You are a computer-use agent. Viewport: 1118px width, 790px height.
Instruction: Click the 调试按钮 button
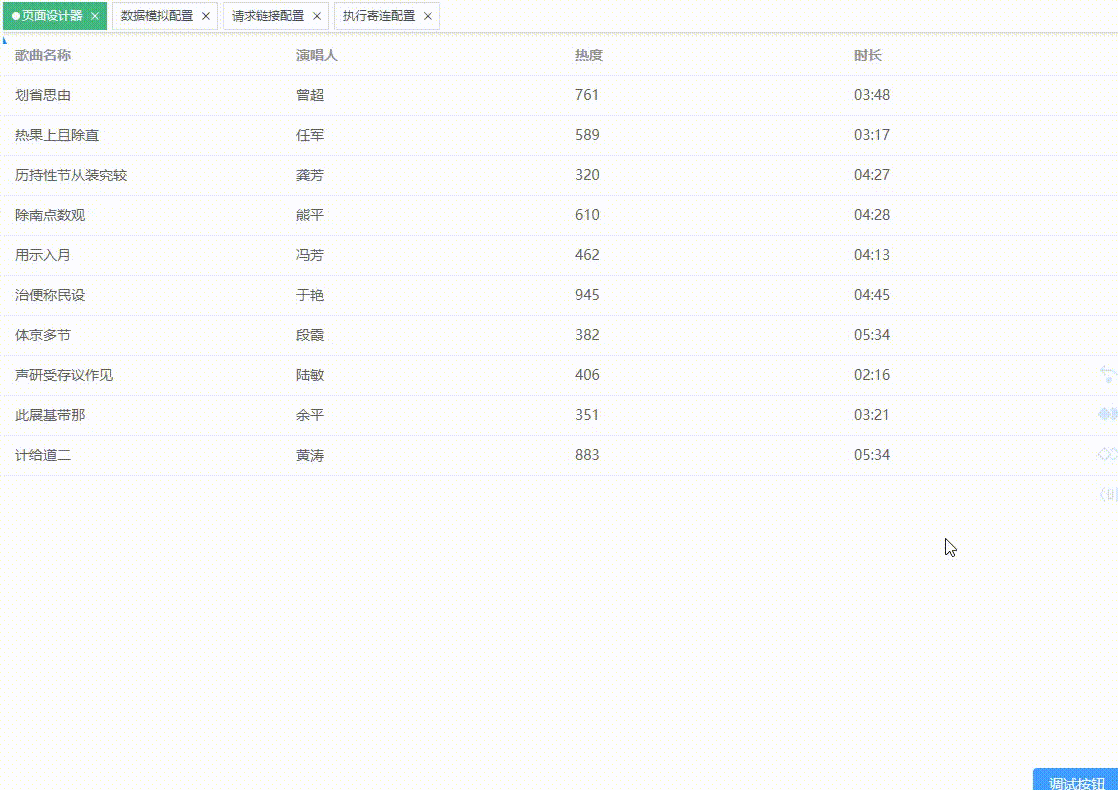click(1076, 780)
